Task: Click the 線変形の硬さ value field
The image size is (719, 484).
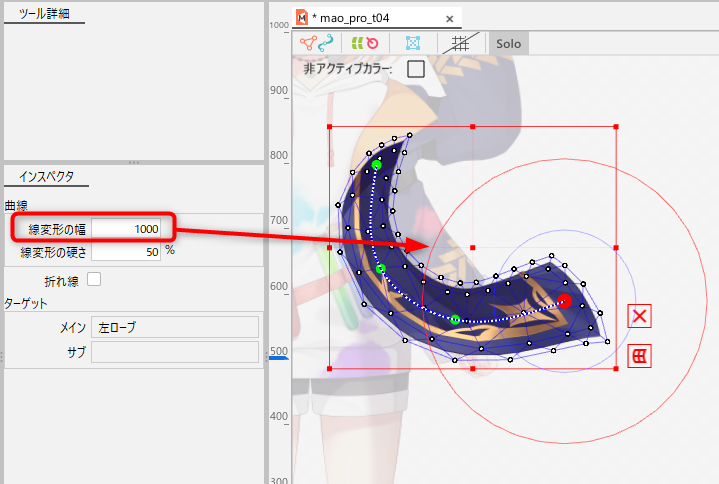Action: tap(126, 252)
